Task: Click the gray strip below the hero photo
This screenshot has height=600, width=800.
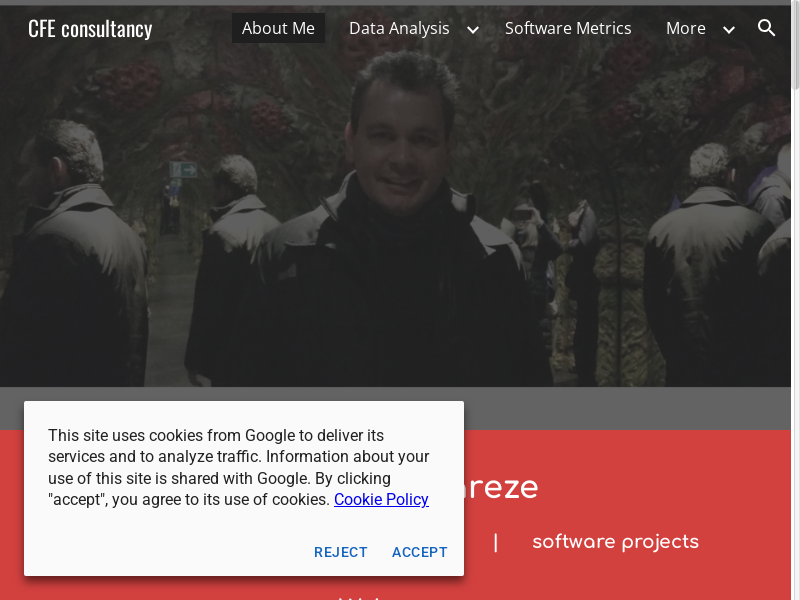Action: (600, 408)
